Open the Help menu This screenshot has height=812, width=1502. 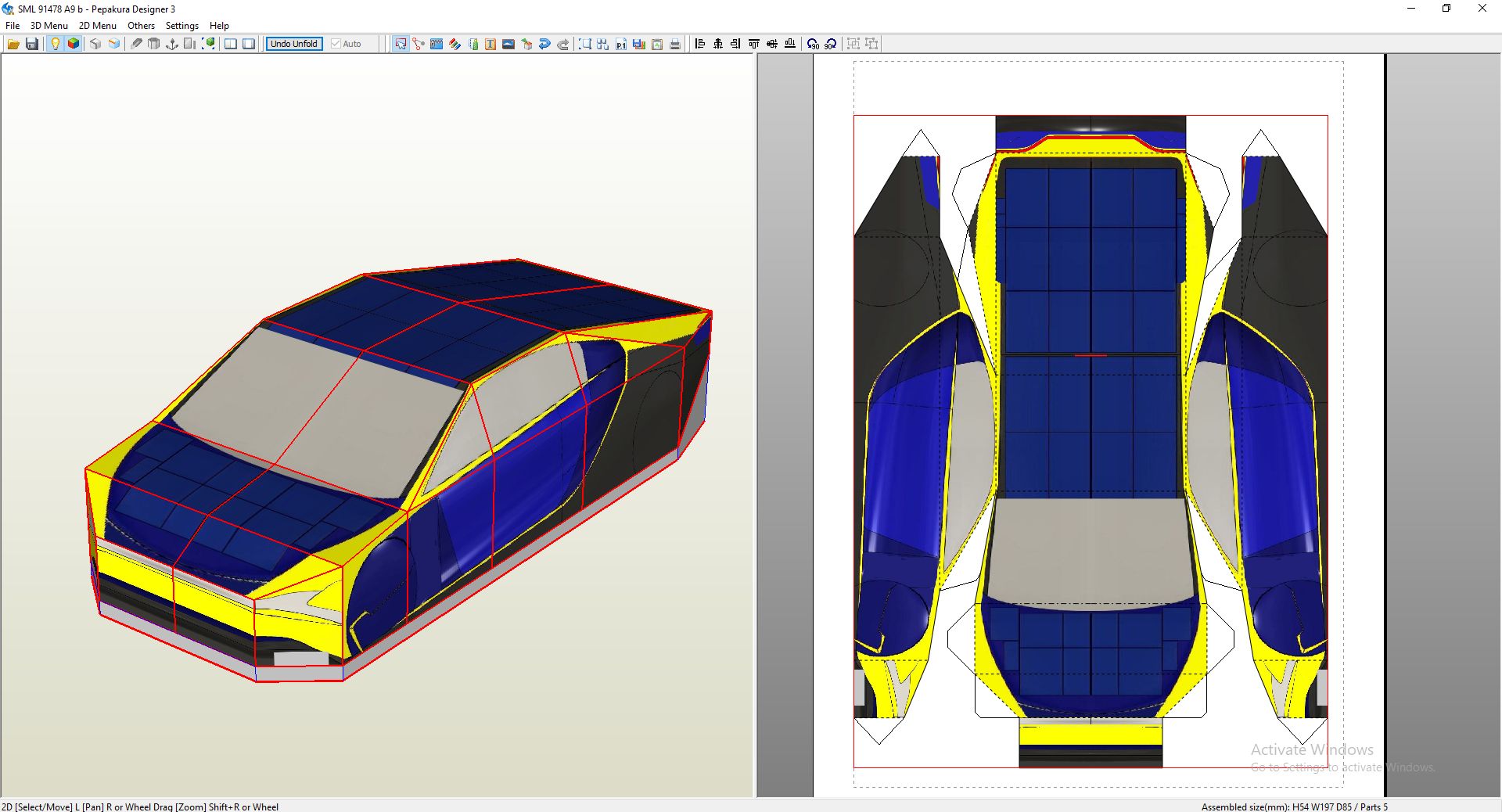point(219,26)
